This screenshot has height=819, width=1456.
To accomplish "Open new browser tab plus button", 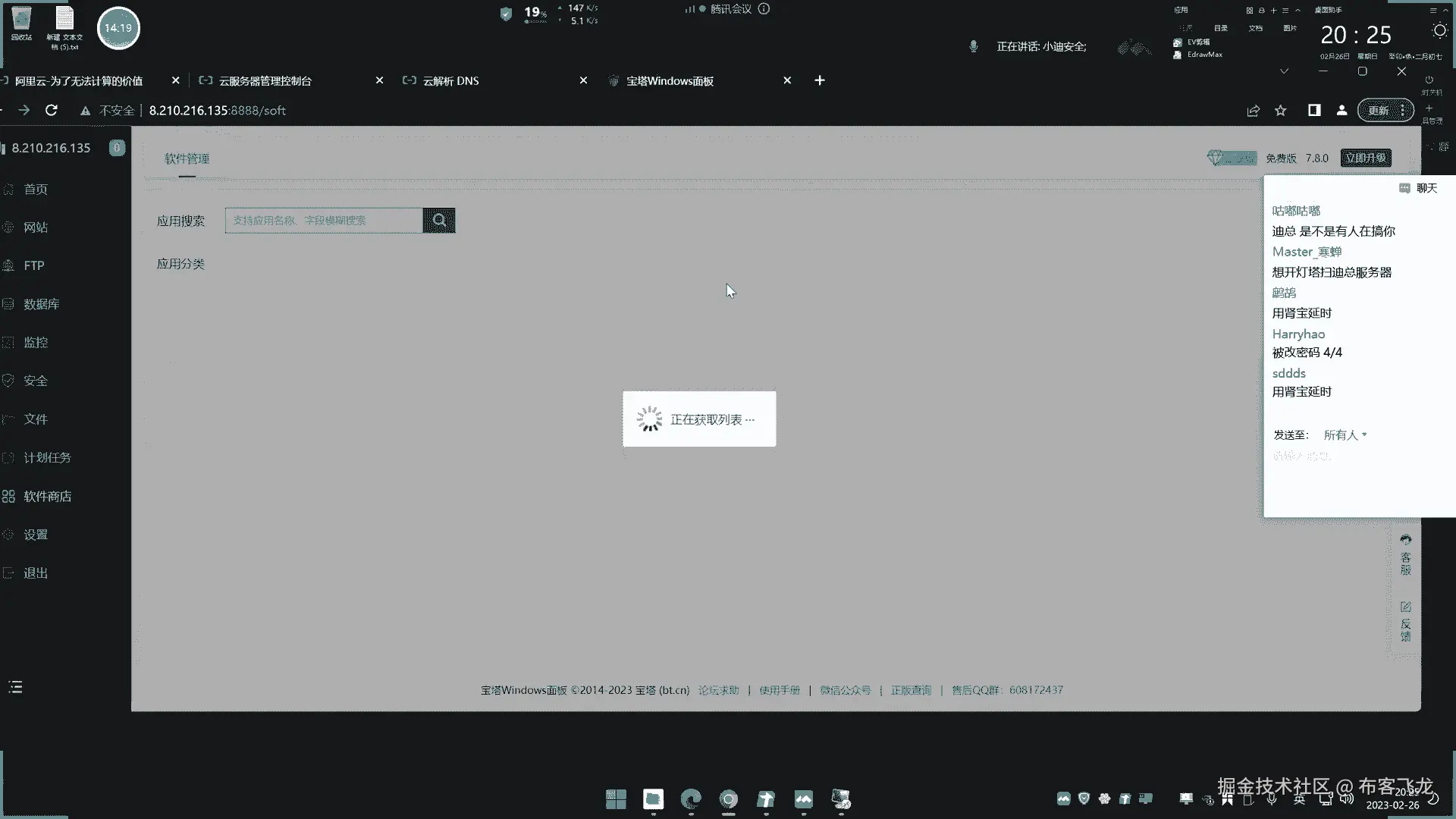I will 820,80.
